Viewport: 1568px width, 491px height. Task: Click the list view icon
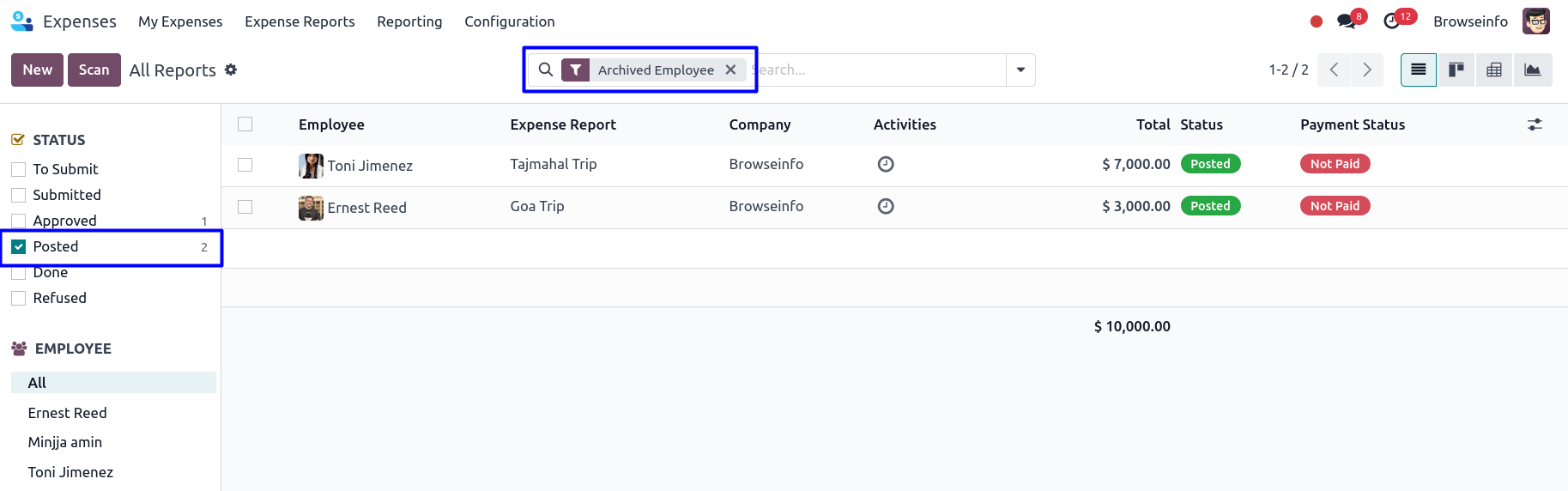[x=1419, y=70]
